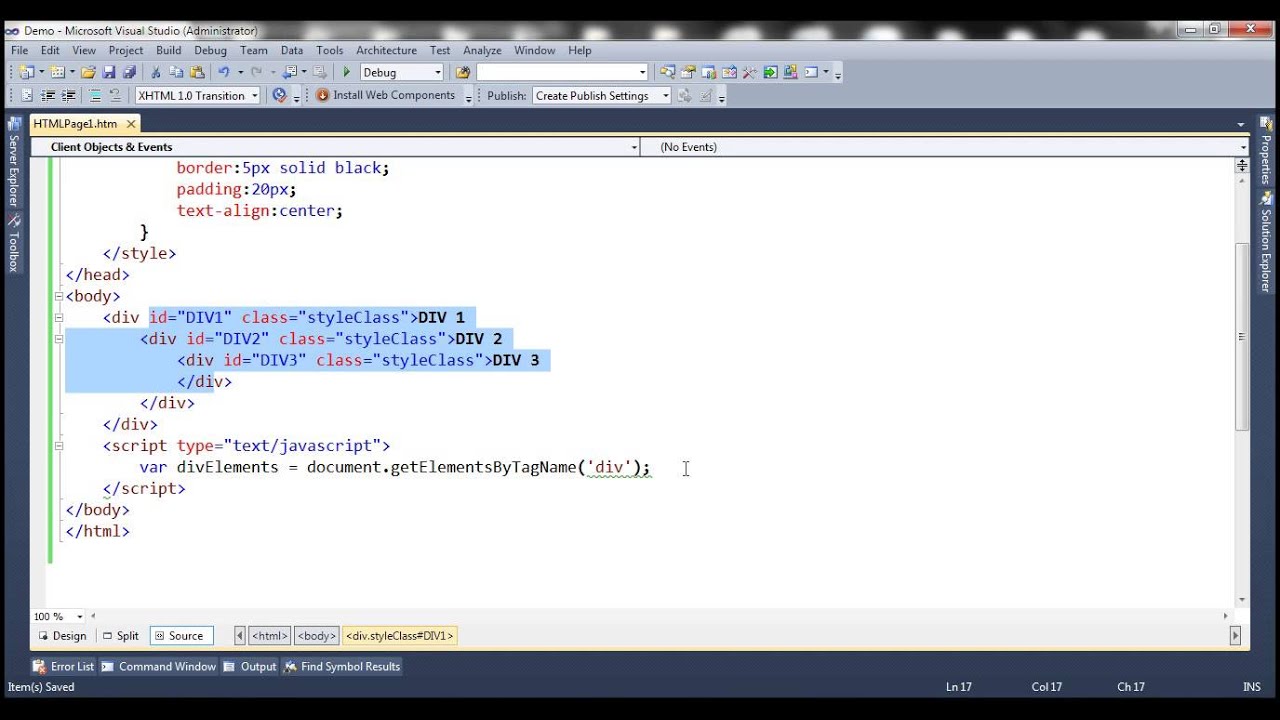Save HTMLPage1.htm with the Save icon
The image size is (1280, 720).
tap(108, 72)
